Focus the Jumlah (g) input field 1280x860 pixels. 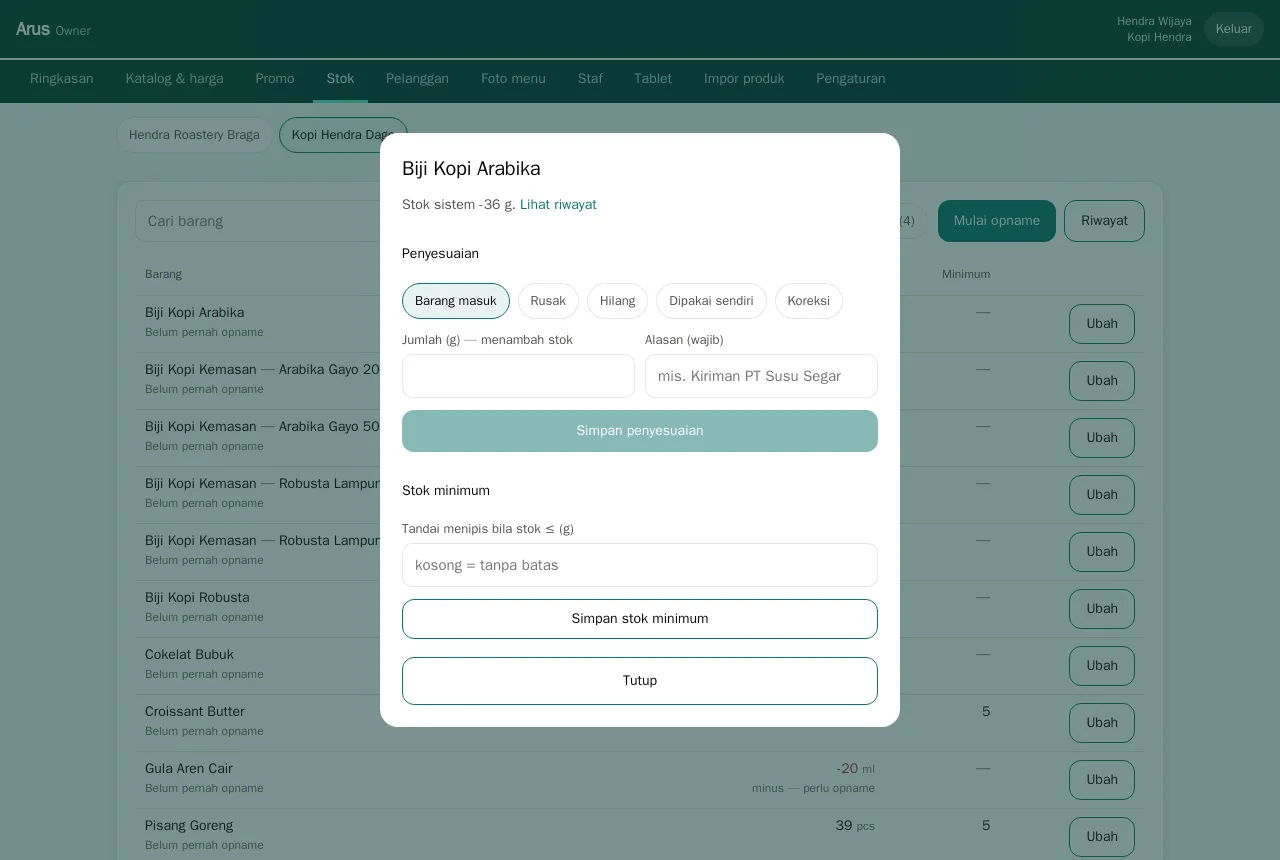pyautogui.click(x=518, y=376)
